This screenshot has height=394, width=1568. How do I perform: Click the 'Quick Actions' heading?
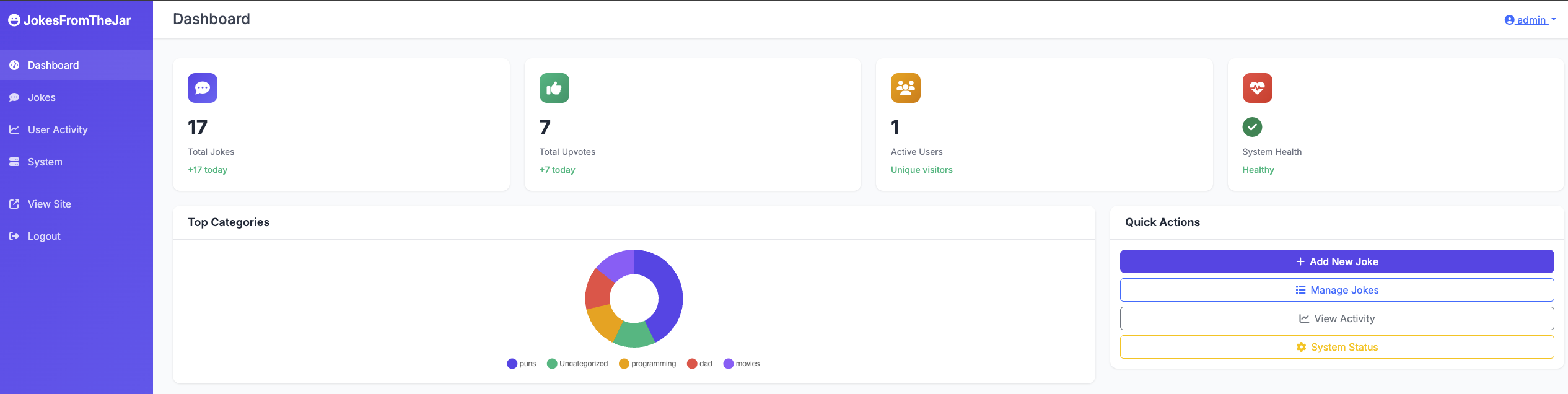[1162, 222]
